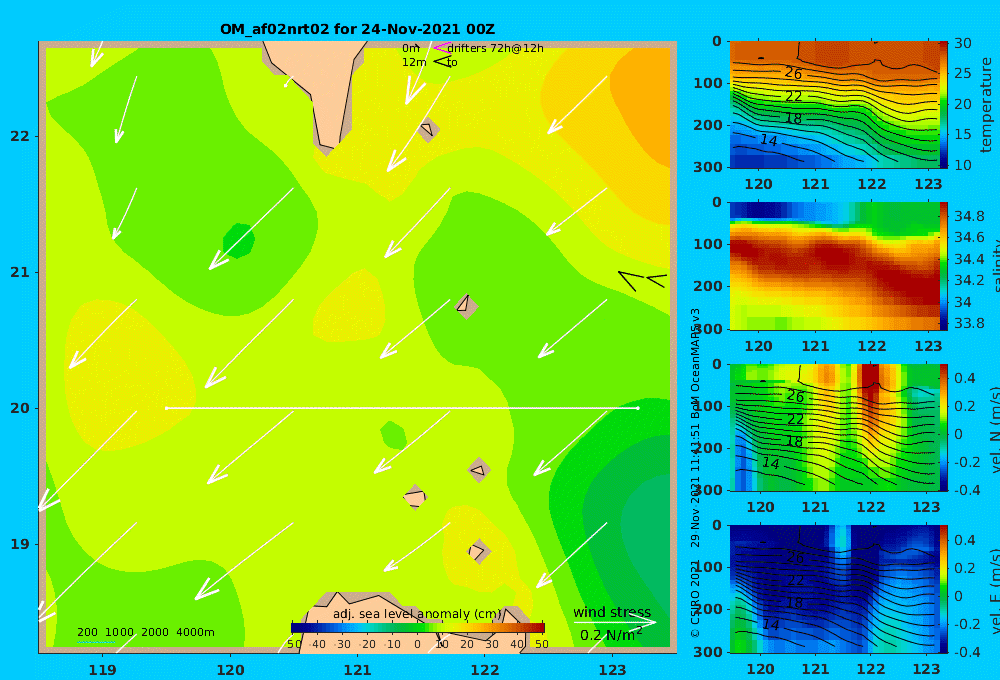The height and width of the screenshot is (680, 1000).
Task: Click the 'temperature' axis label
Action: 986,105
